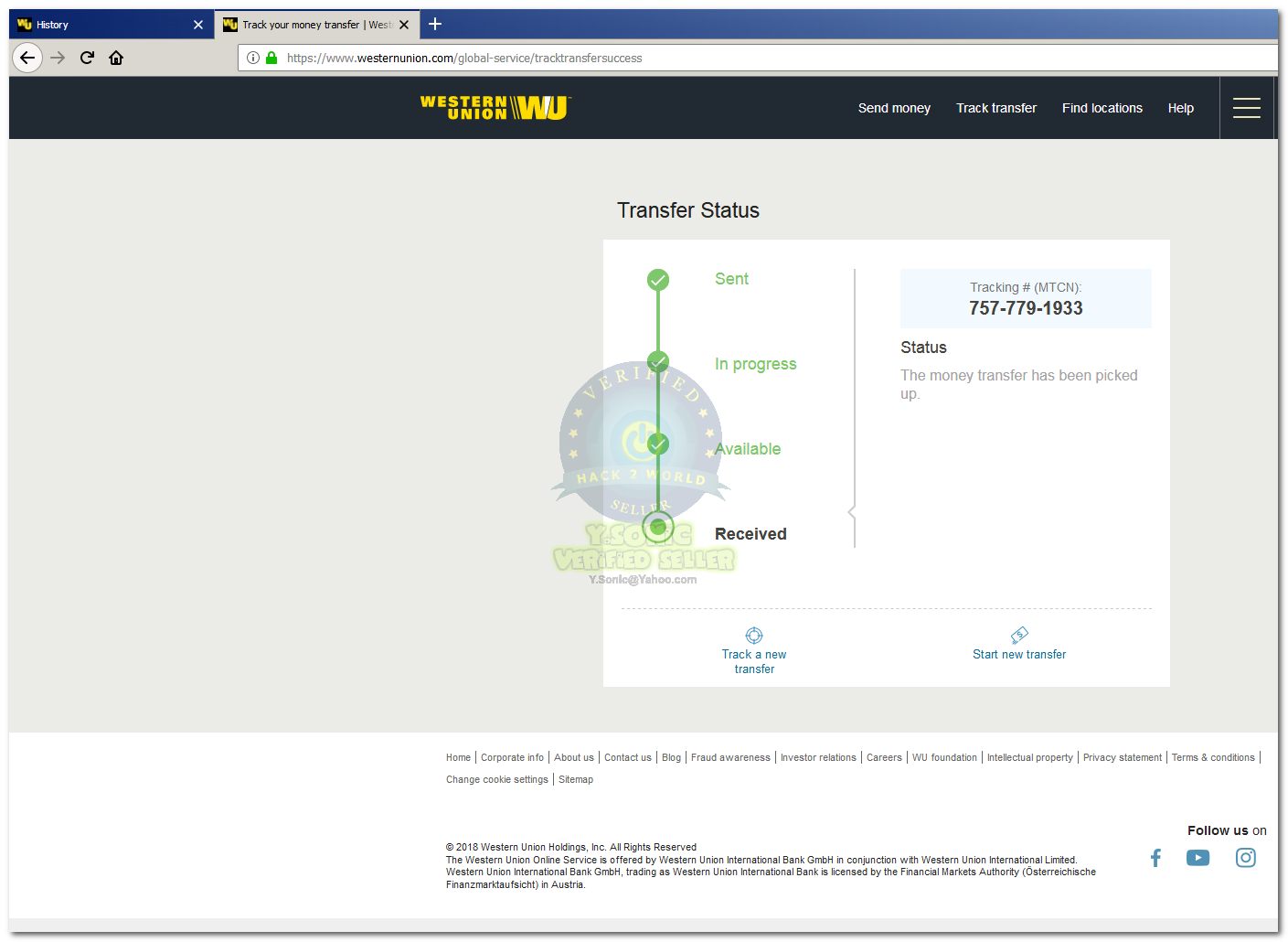Open Help in navigation
The image size is (1288, 942).
(x=1180, y=108)
